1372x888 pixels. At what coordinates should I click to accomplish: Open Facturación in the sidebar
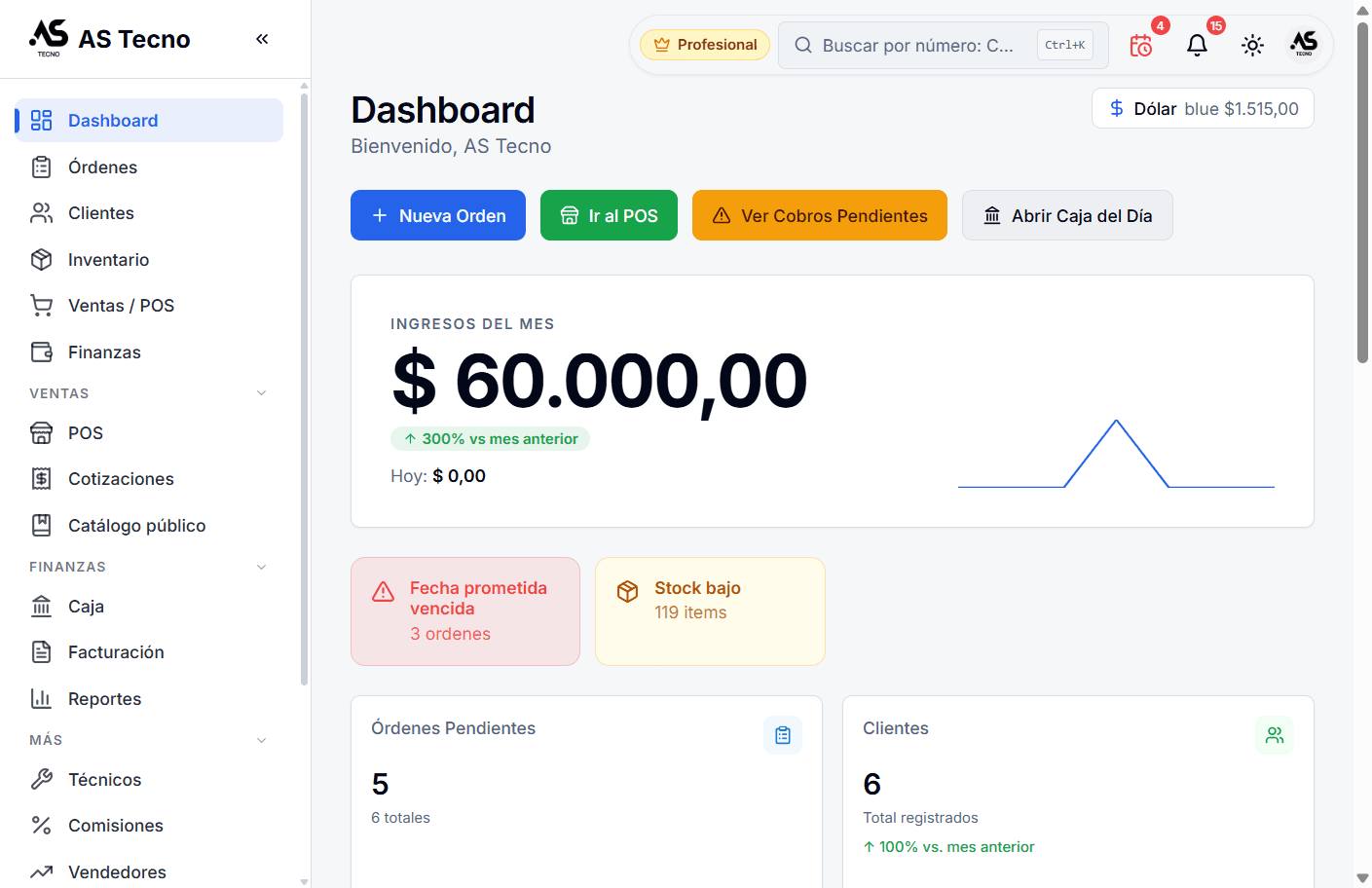(x=149, y=652)
